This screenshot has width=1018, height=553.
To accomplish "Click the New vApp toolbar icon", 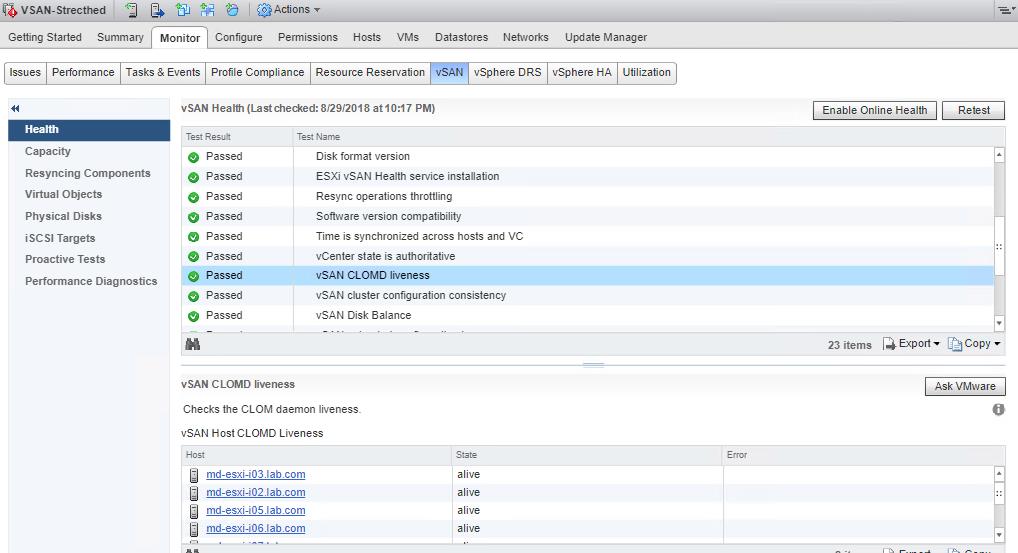I will point(208,10).
